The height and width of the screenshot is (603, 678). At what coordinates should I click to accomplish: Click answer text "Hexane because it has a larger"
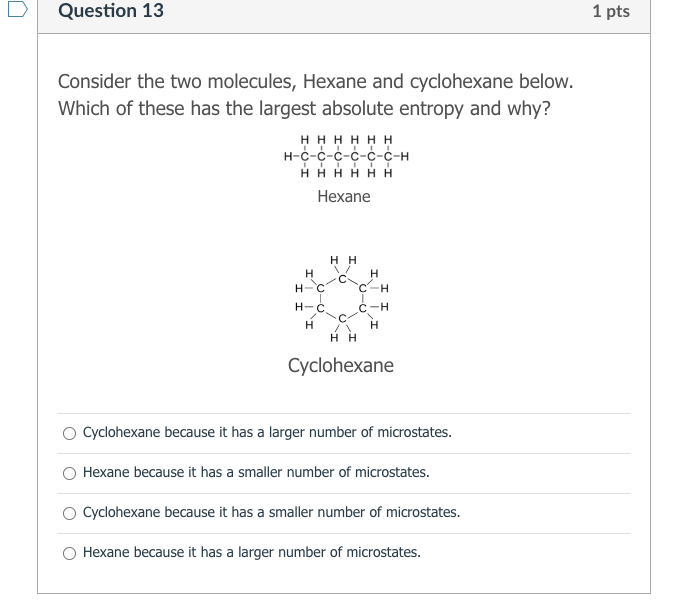click(x=252, y=552)
